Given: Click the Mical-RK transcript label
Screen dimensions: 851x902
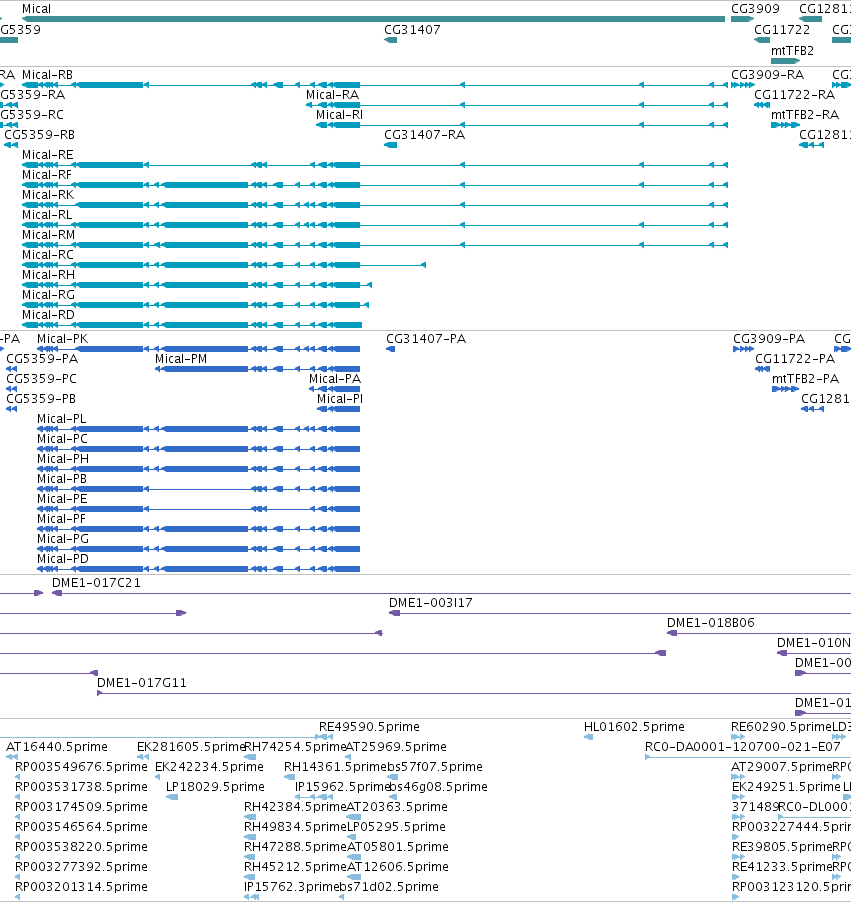Looking at the screenshot, I should click(x=48, y=195).
